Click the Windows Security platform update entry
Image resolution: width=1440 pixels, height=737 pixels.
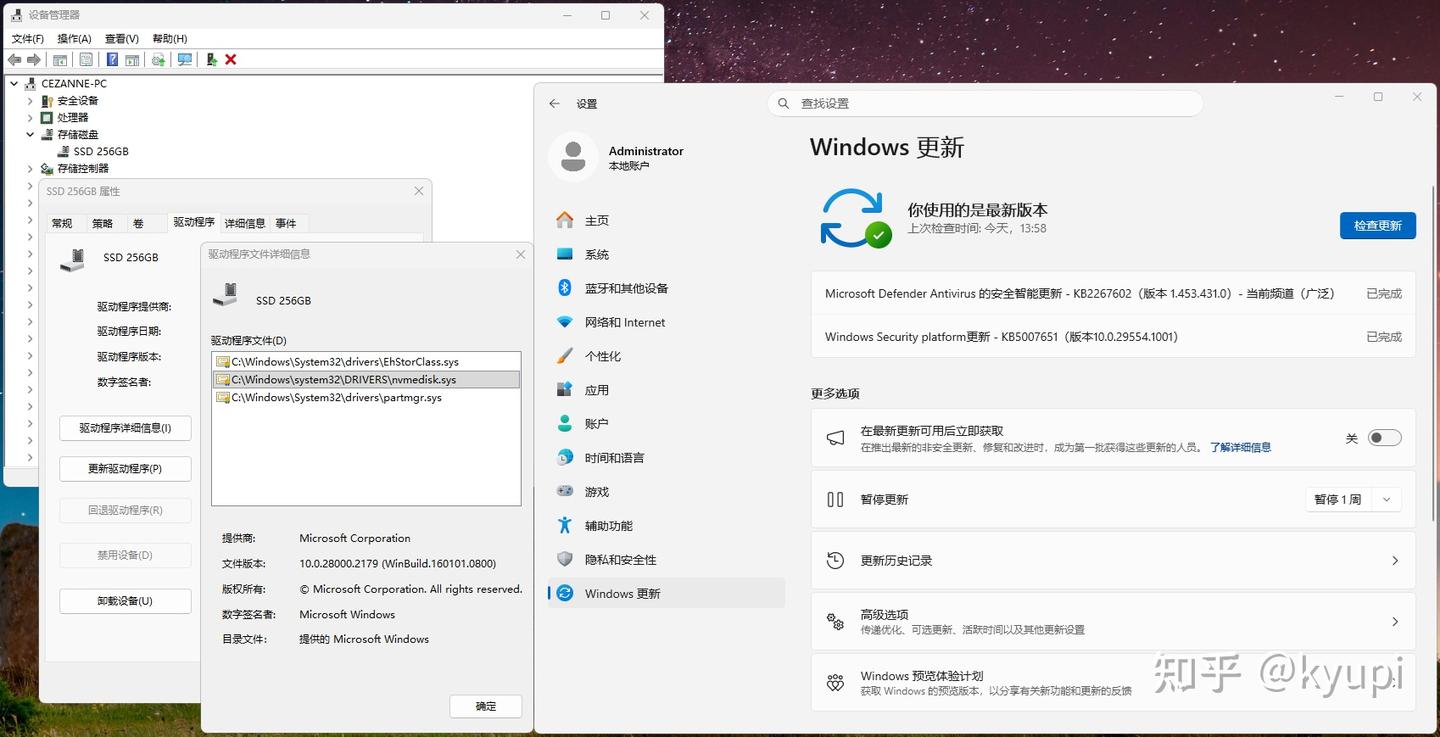click(x=1113, y=337)
